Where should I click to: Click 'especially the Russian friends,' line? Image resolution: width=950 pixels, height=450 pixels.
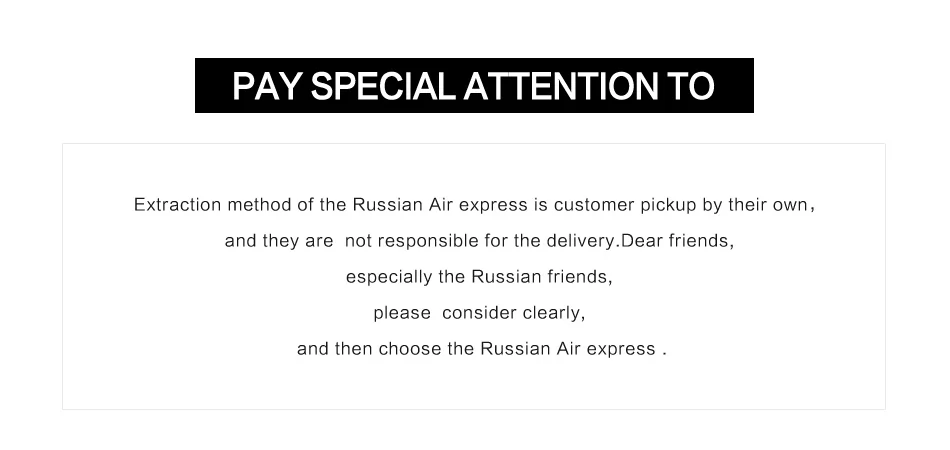coord(479,277)
